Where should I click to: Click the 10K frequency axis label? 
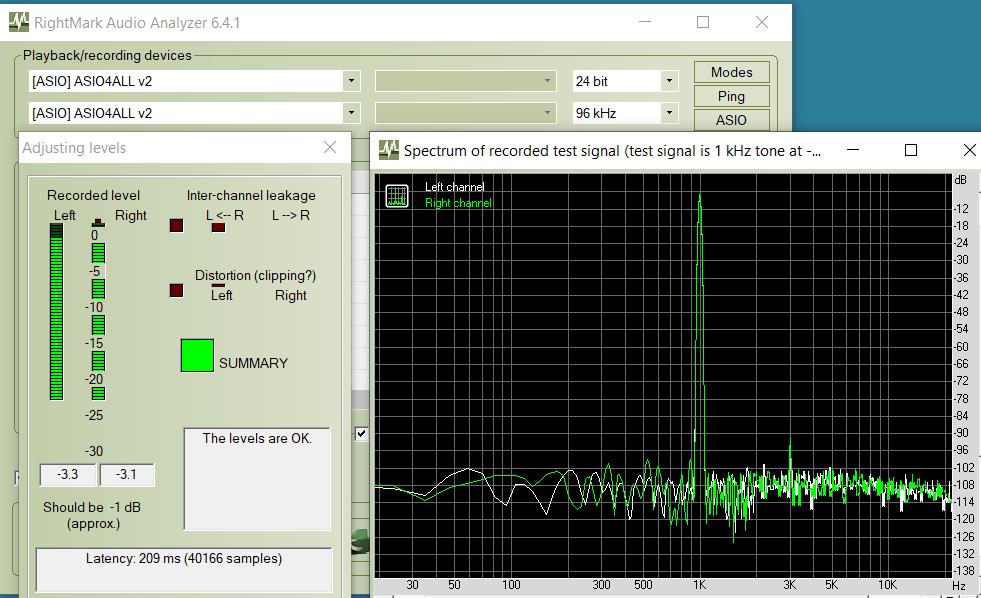click(887, 585)
